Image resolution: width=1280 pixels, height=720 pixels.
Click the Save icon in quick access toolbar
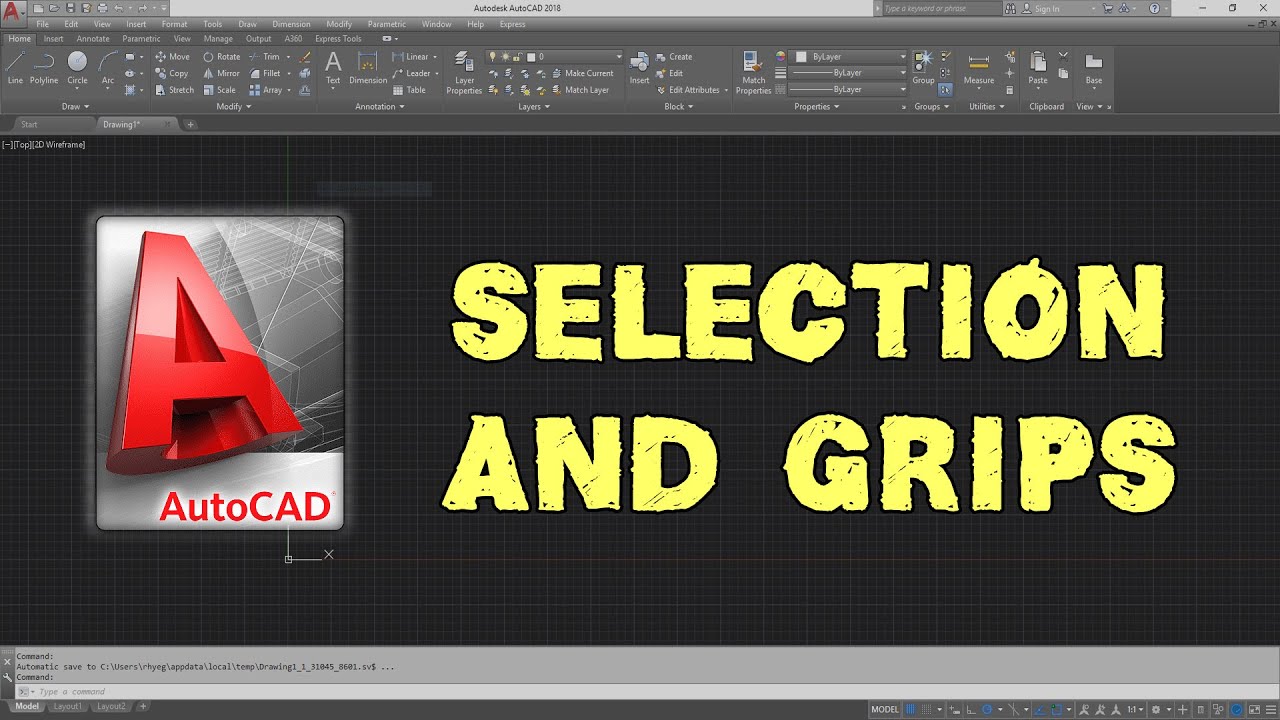pyautogui.click(x=70, y=8)
